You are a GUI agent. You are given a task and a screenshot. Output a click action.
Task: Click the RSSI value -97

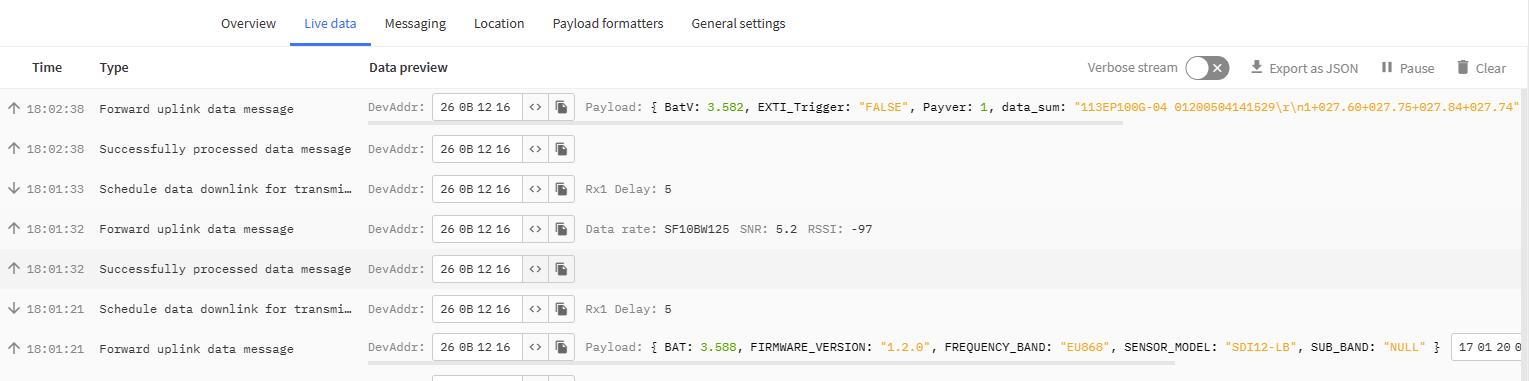862,229
